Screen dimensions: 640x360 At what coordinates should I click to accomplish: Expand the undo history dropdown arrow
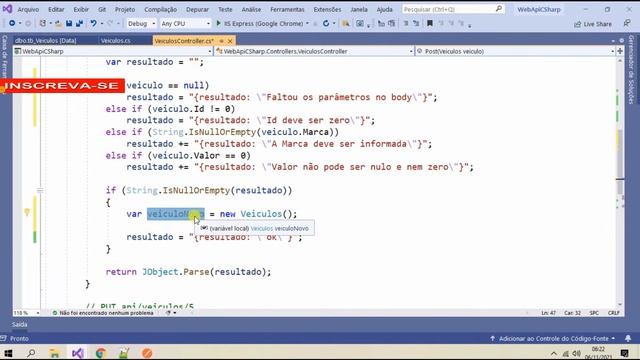click(x=102, y=24)
